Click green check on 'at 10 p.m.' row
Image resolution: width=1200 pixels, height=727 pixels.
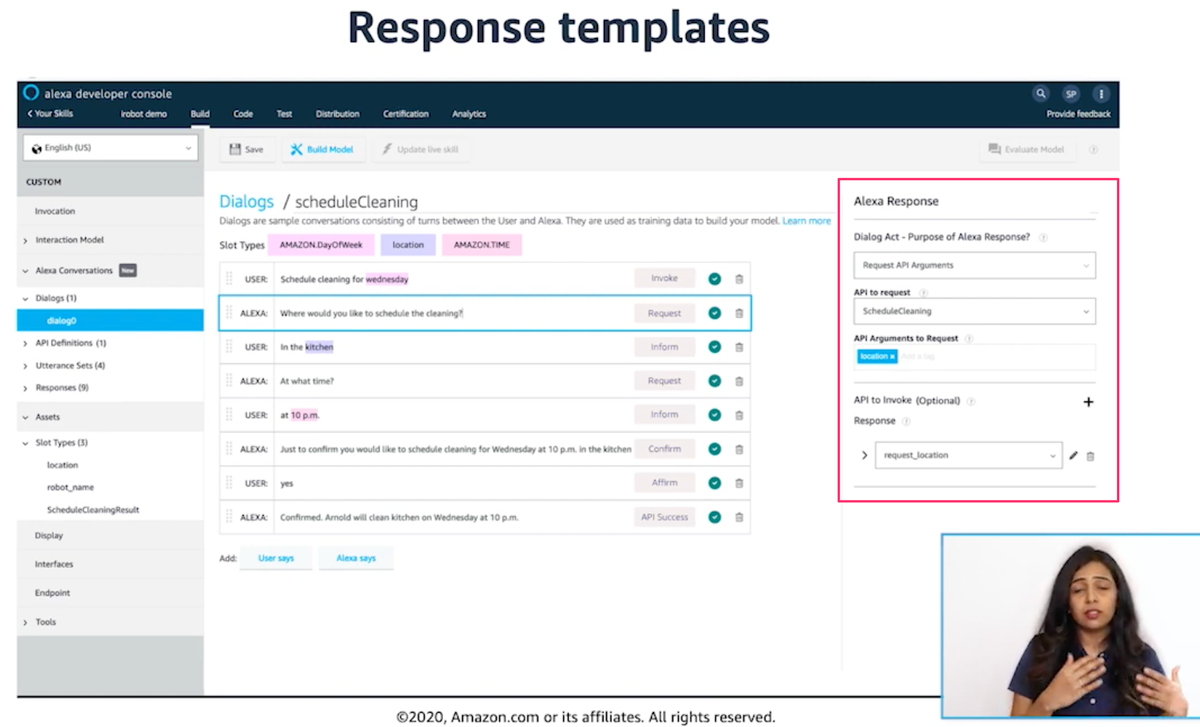714,415
